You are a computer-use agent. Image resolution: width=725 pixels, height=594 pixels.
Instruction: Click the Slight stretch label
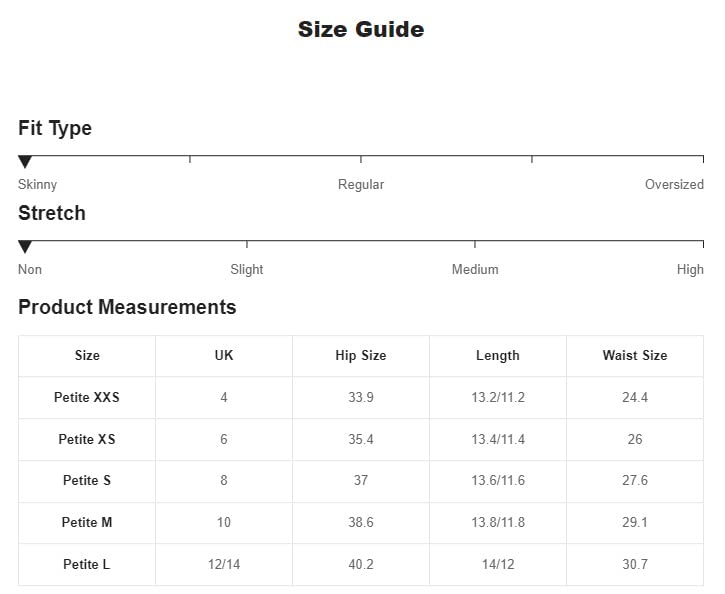[x=247, y=270]
